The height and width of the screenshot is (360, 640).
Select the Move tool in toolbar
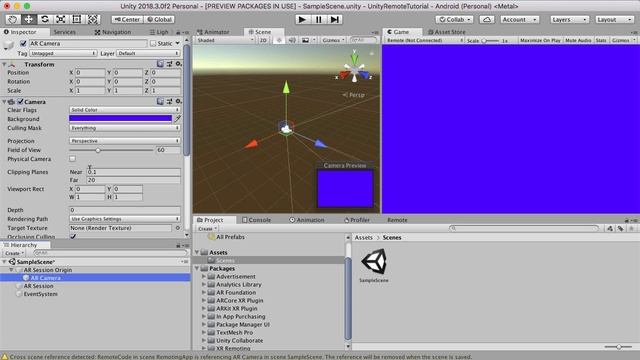click(x=29, y=19)
